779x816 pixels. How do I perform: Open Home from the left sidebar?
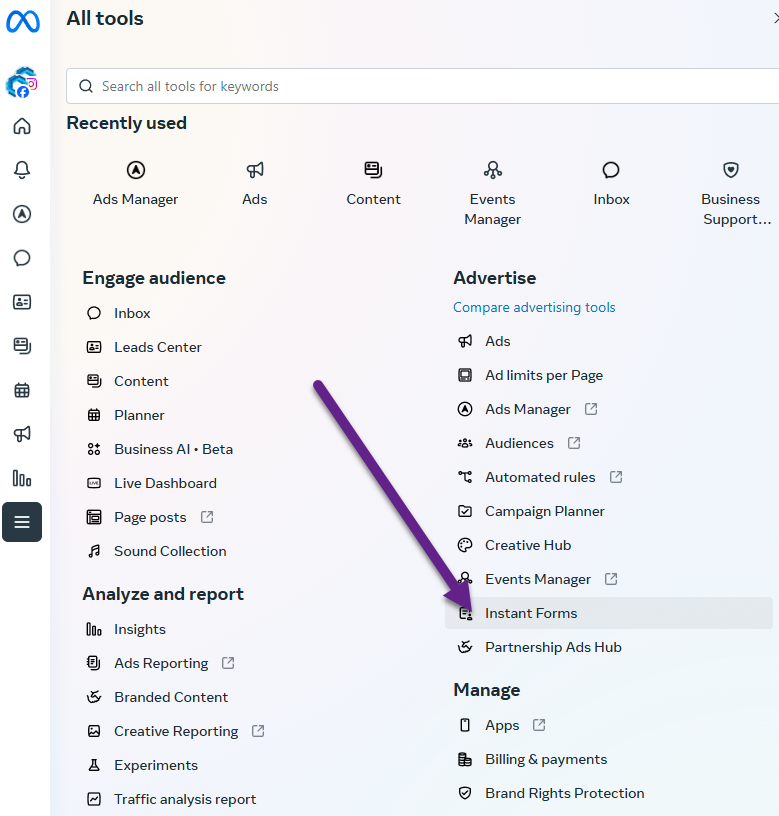[22, 126]
